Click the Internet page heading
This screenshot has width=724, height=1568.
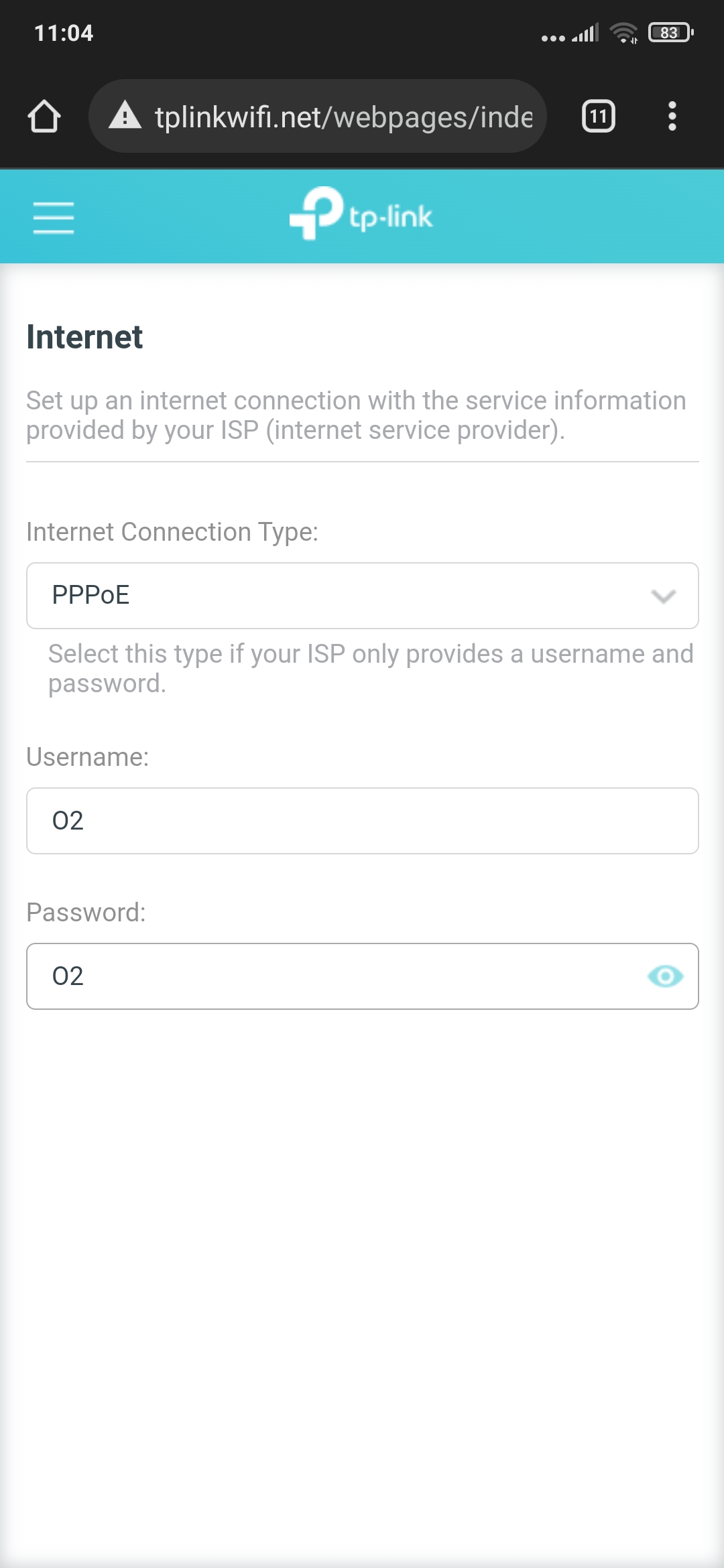84,337
